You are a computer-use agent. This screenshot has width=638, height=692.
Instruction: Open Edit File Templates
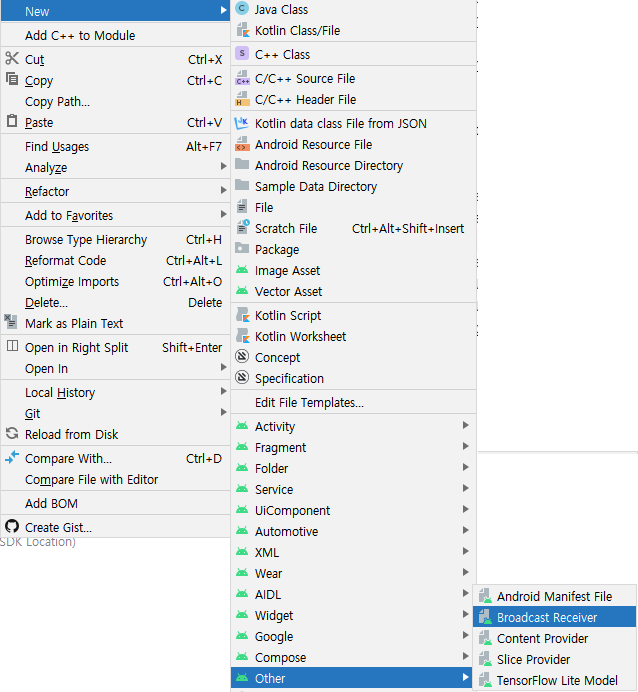pos(353,402)
